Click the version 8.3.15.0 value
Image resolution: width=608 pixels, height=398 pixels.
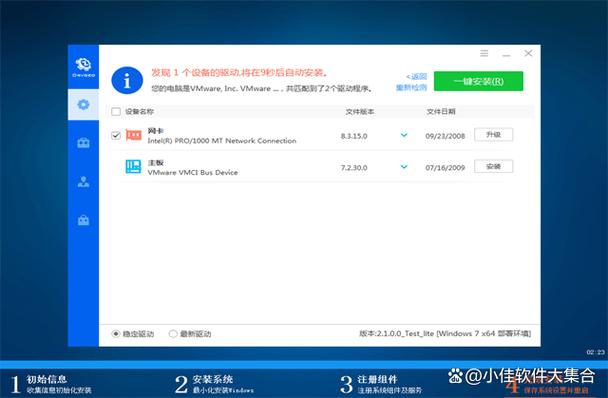[x=354, y=136]
